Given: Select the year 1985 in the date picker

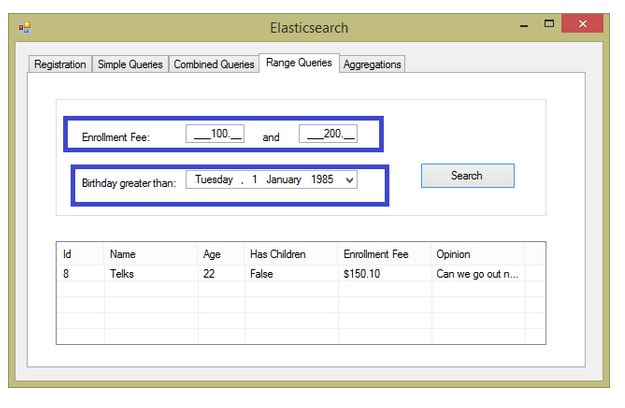Looking at the screenshot, I should pyautogui.click(x=322, y=179).
